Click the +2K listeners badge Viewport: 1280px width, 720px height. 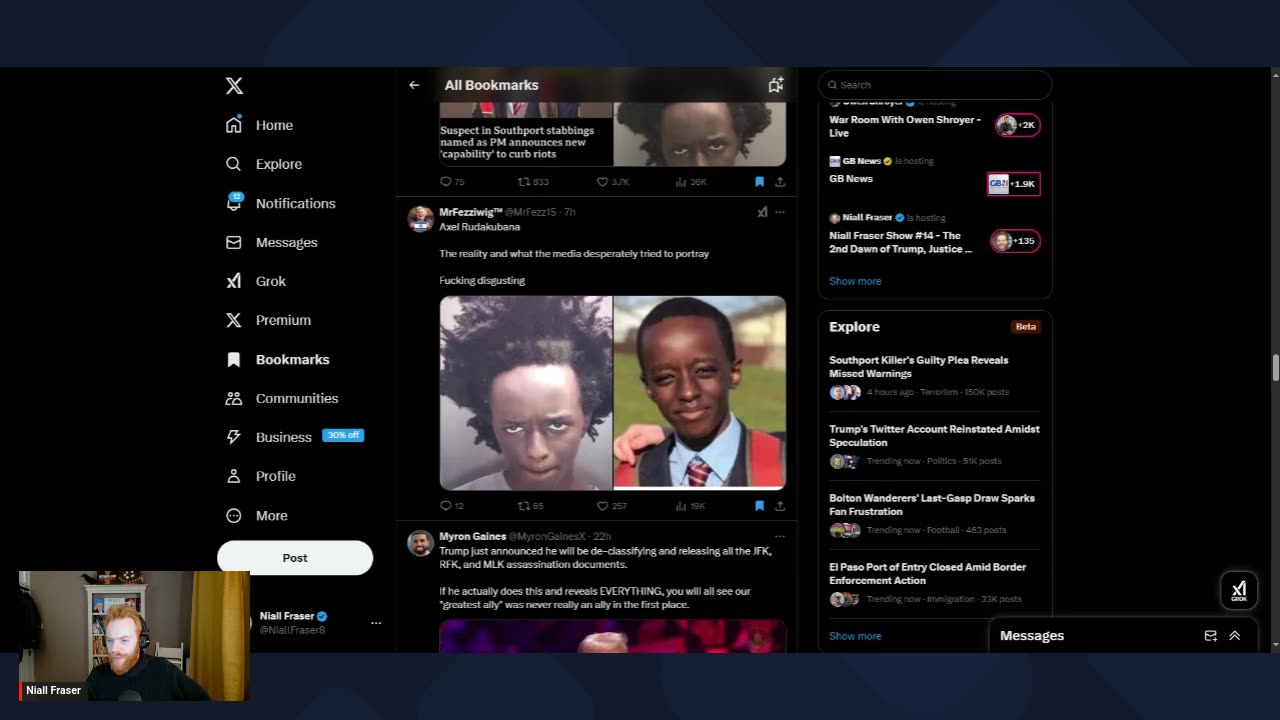coord(1018,125)
